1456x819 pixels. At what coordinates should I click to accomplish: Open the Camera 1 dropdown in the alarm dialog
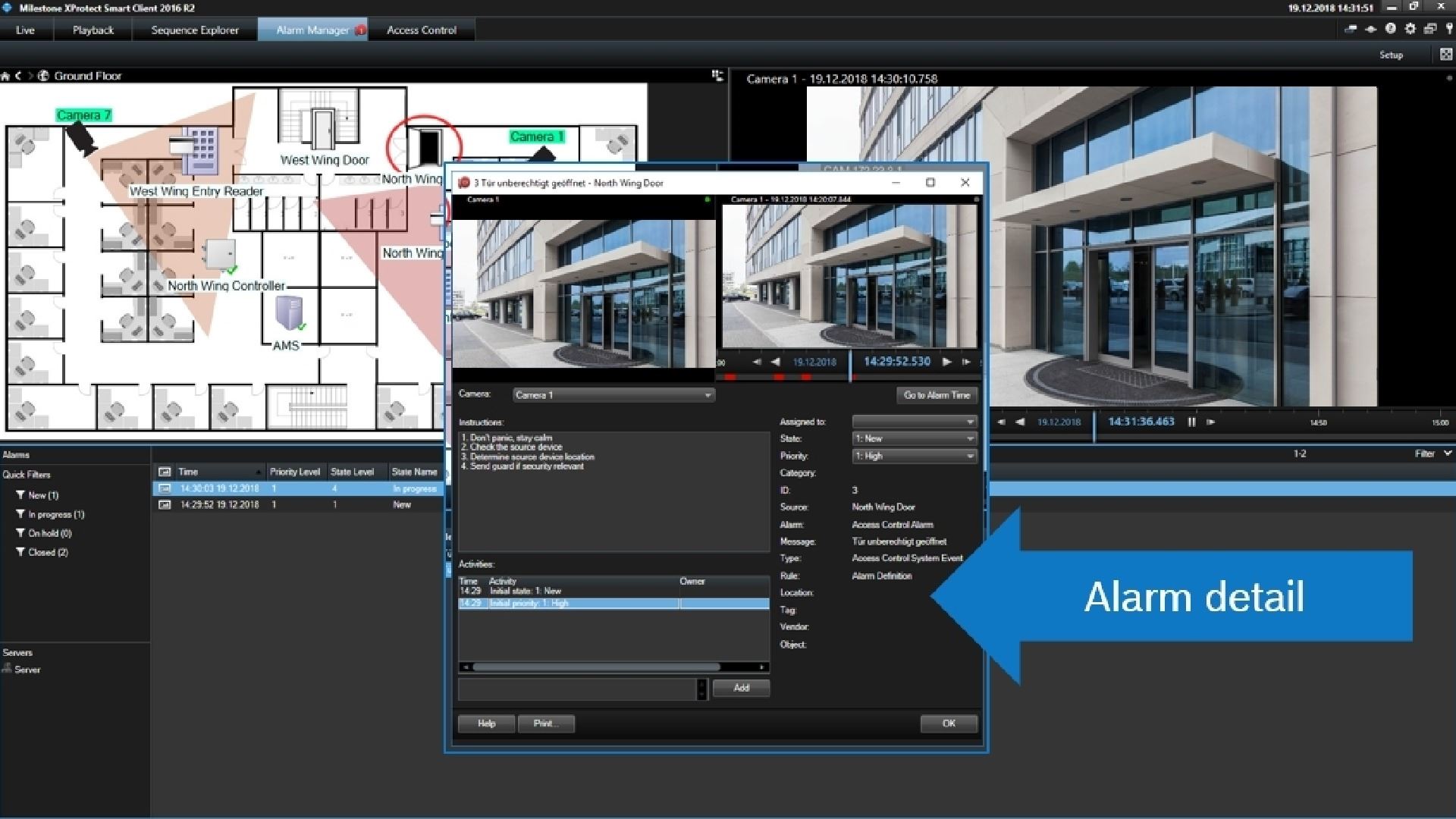[613, 395]
